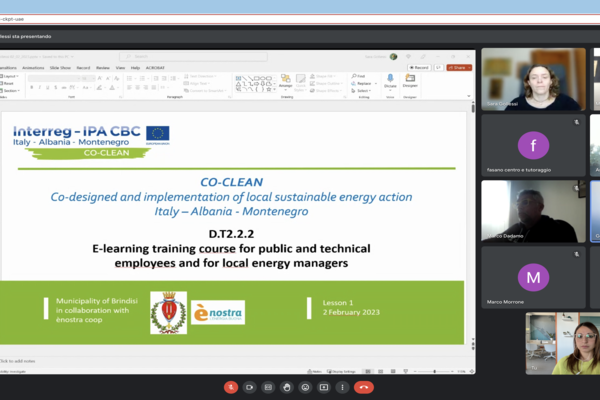Screen dimensions: 600x400
Task: Raise hand in the meeting
Action: 287,387
